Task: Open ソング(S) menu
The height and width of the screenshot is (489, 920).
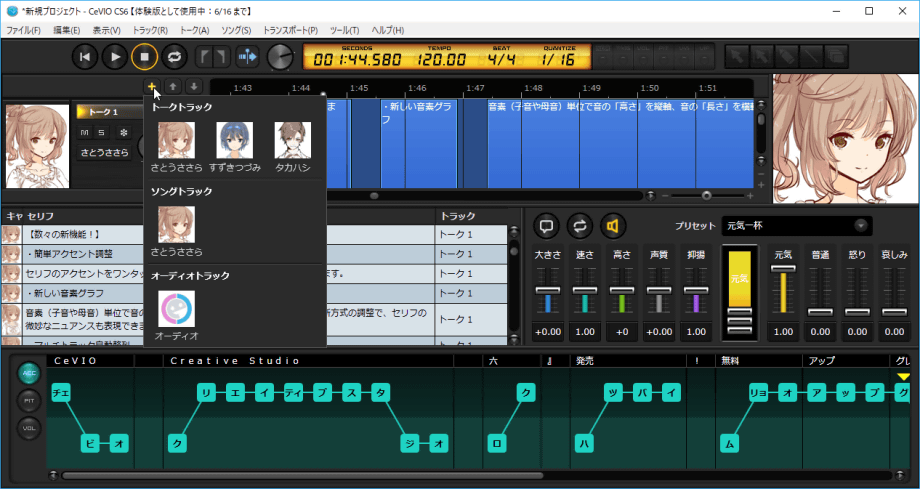Action: [x=236, y=30]
